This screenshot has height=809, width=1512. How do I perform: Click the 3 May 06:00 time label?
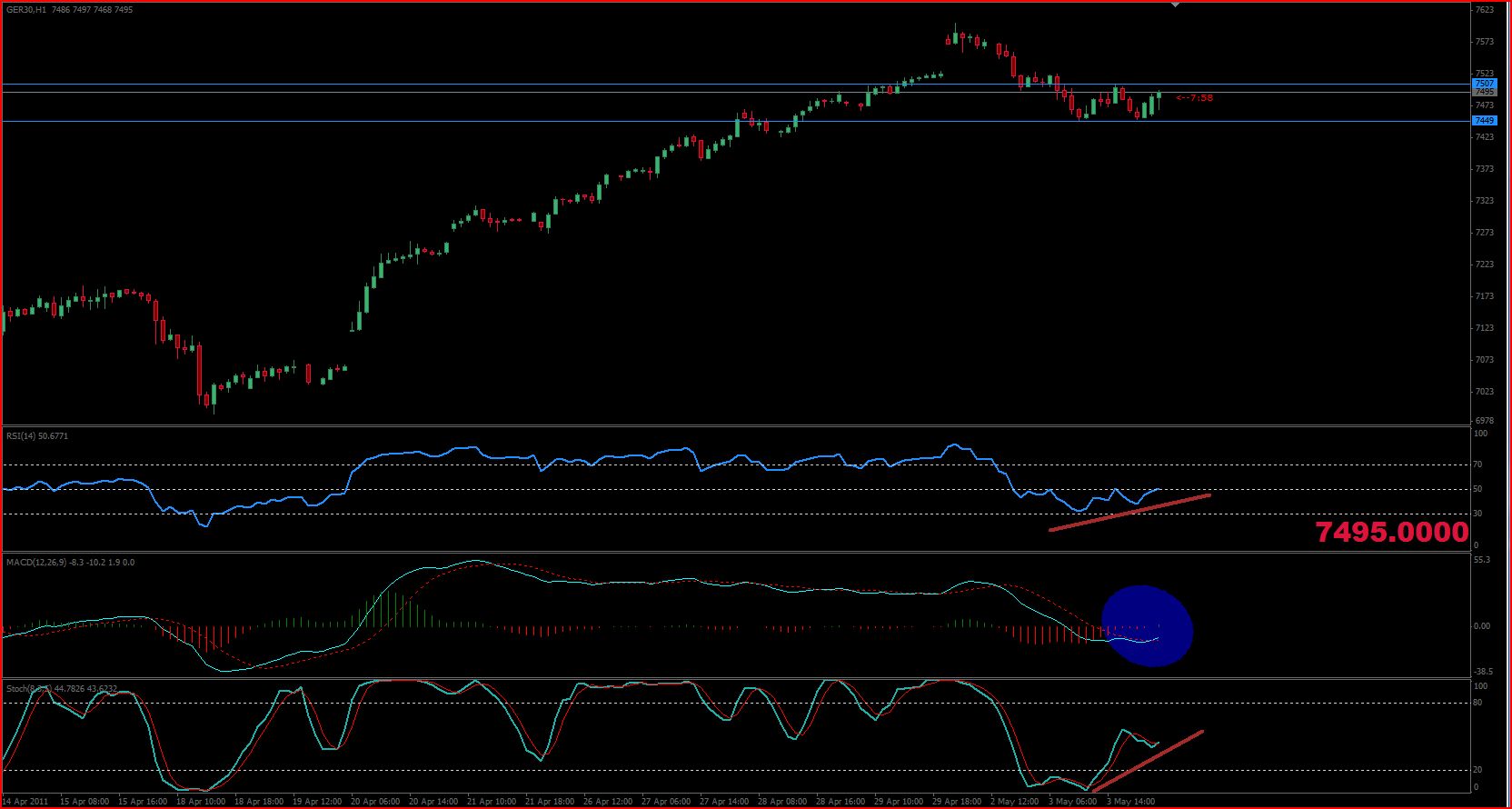[x=1072, y=802]
